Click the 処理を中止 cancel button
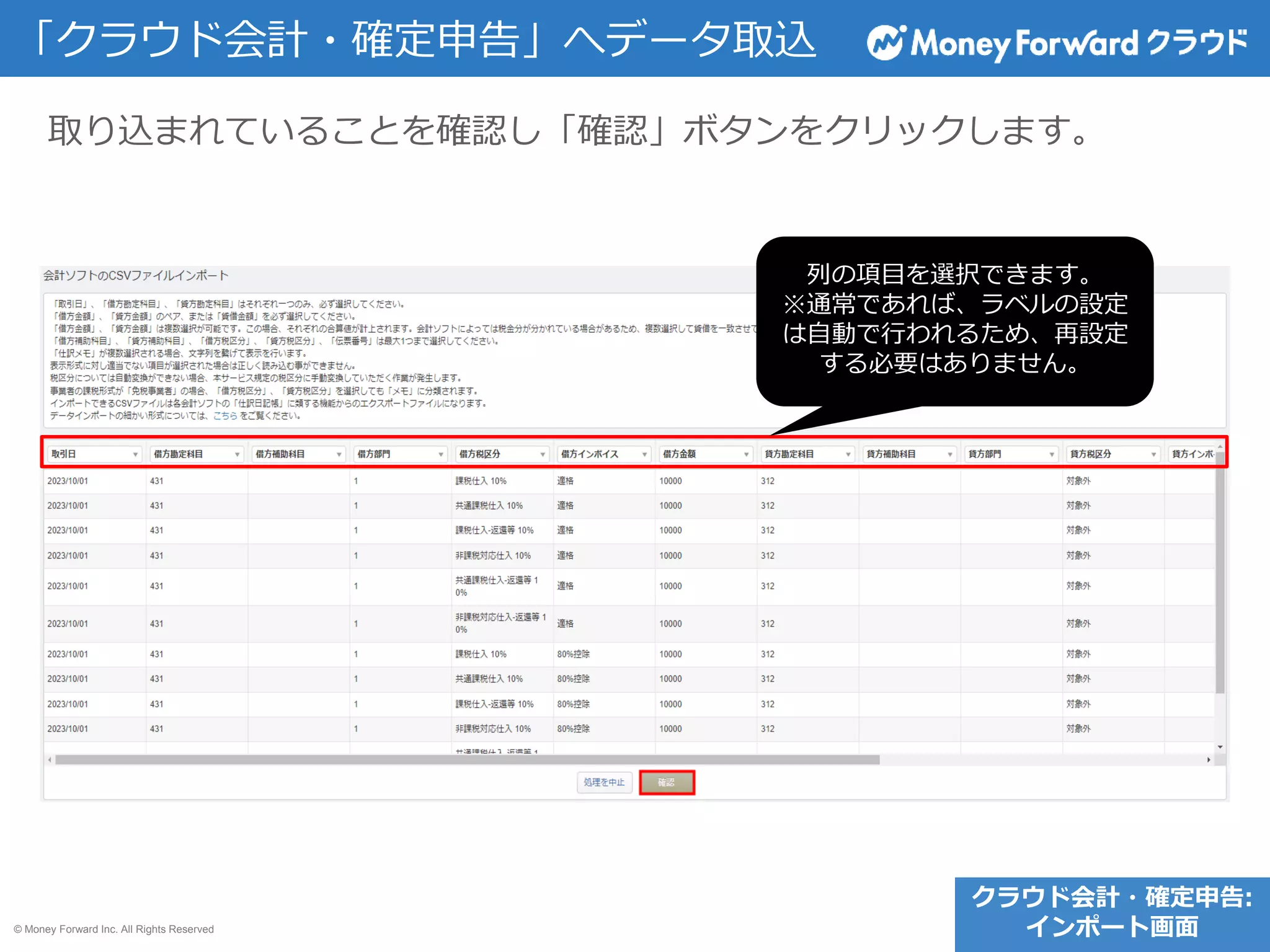 (604, 783)
